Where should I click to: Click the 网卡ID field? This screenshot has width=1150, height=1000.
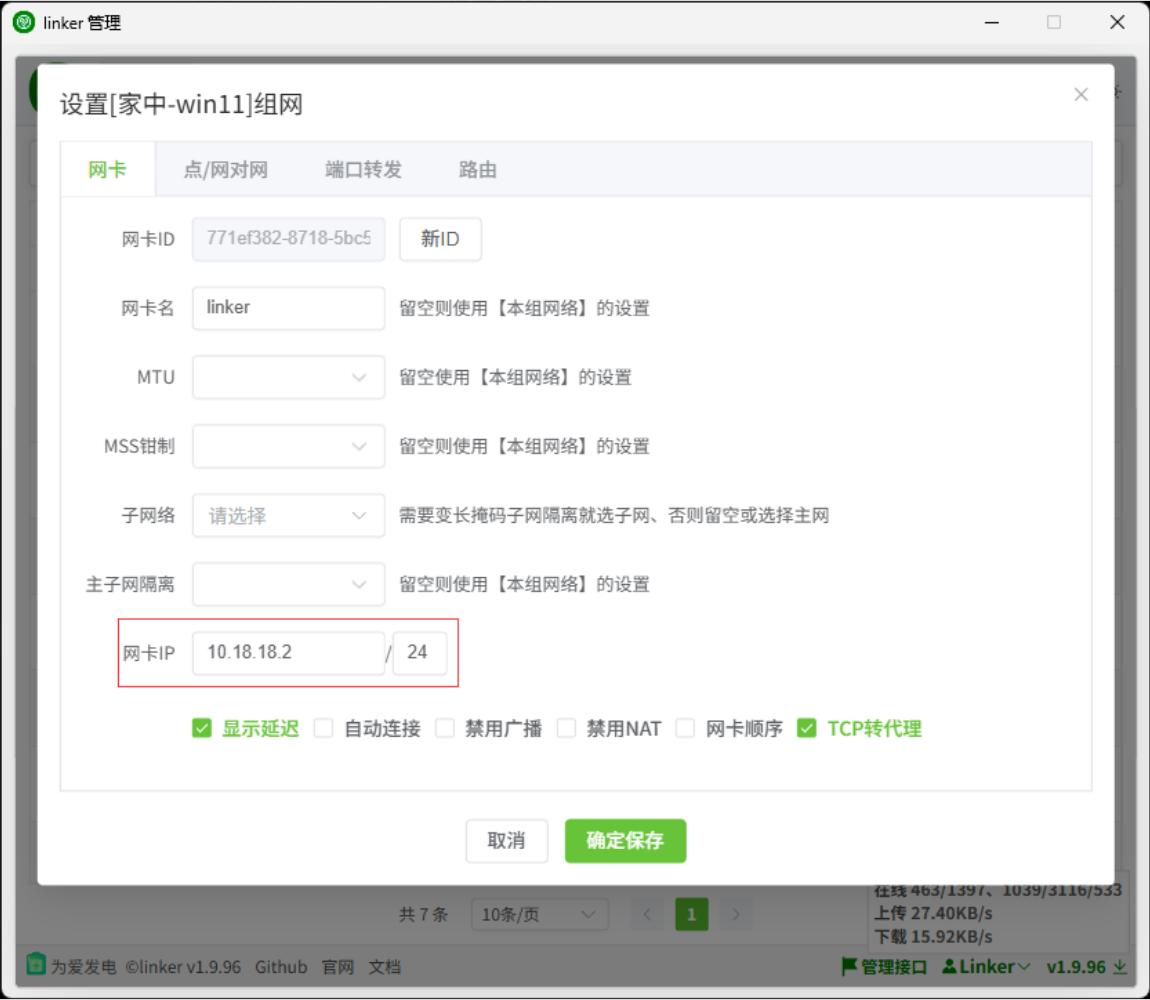click(288, 239)
